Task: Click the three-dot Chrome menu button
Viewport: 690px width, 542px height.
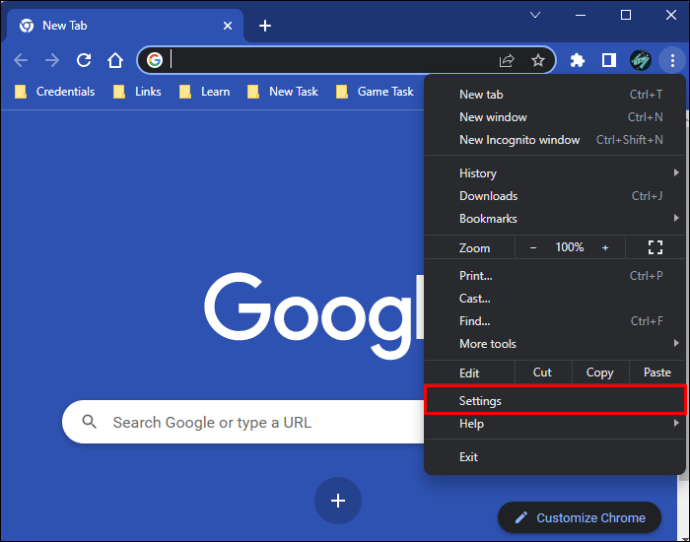Action: (672, 60)
